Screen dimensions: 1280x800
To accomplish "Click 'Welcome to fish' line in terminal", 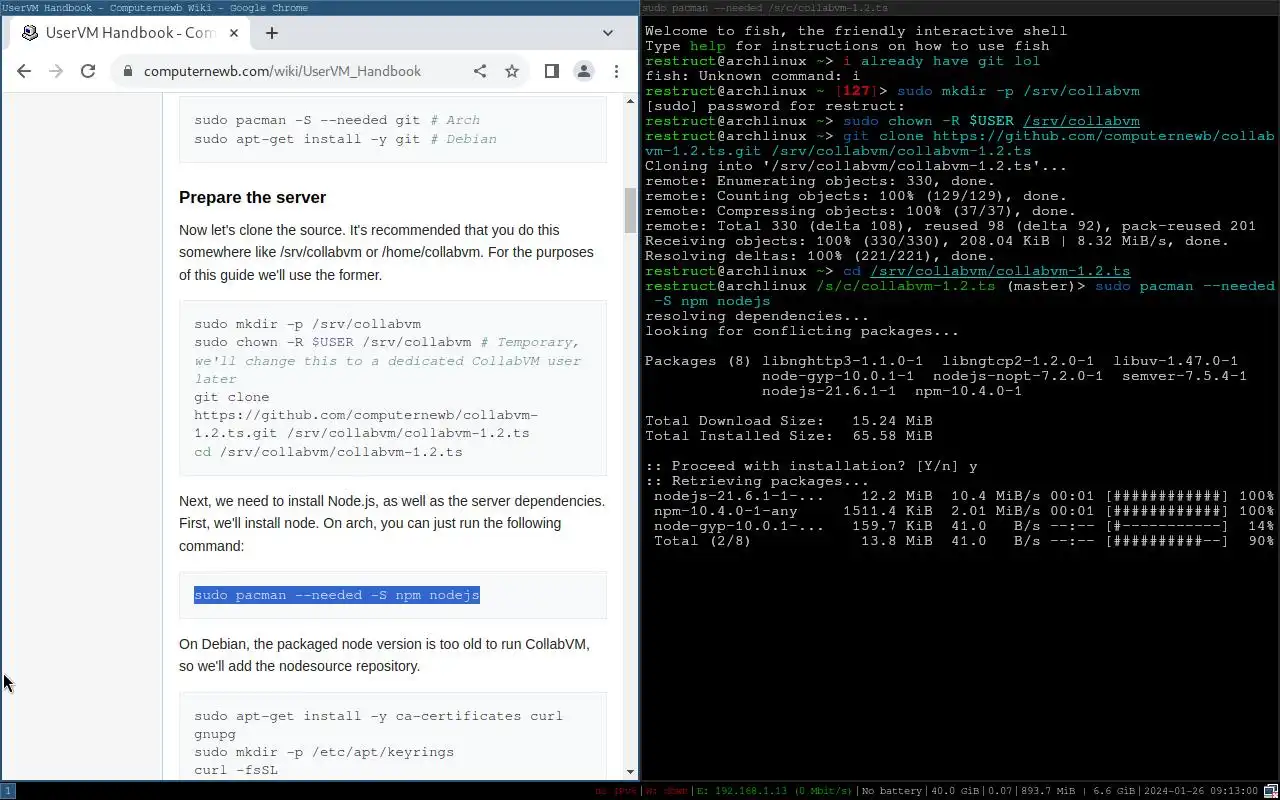I will click(x=856, y=31).
